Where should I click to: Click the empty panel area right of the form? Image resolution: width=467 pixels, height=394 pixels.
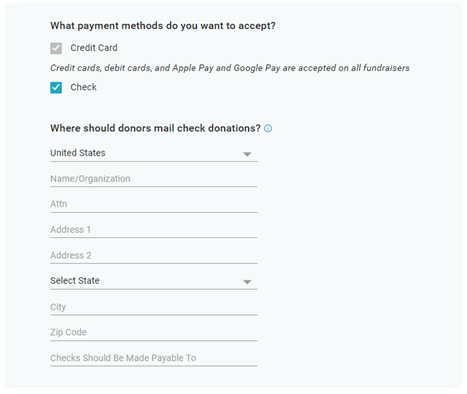pyautogui.click(x=360, y=250)
